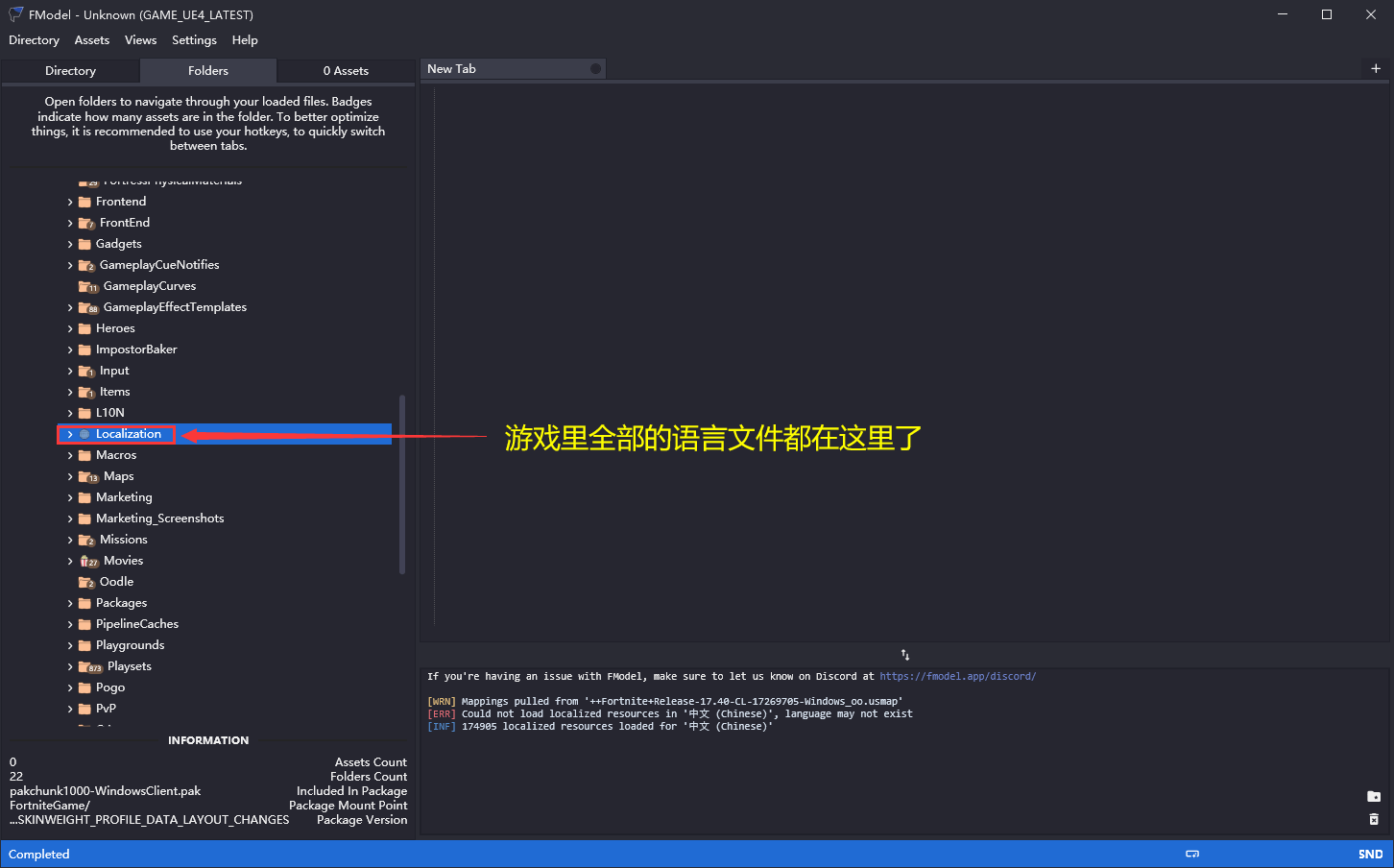Click pakchunk1000-WindowsClient.pak text

(106, 791)
